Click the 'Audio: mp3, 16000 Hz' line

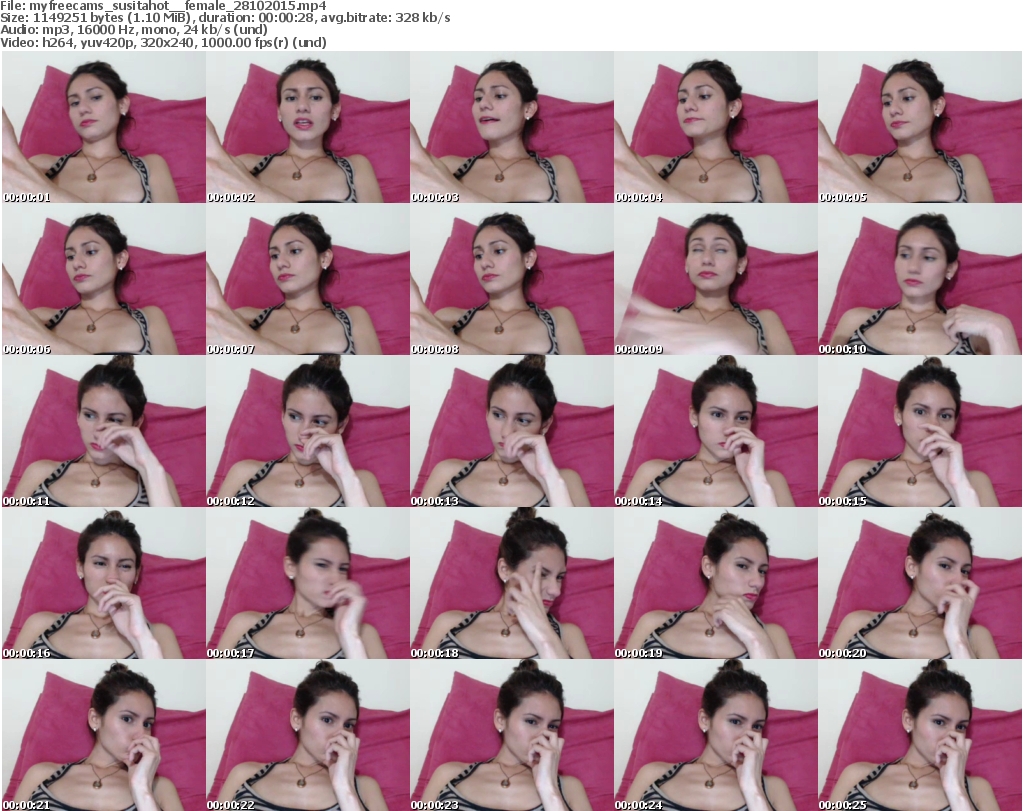[134, 30]
